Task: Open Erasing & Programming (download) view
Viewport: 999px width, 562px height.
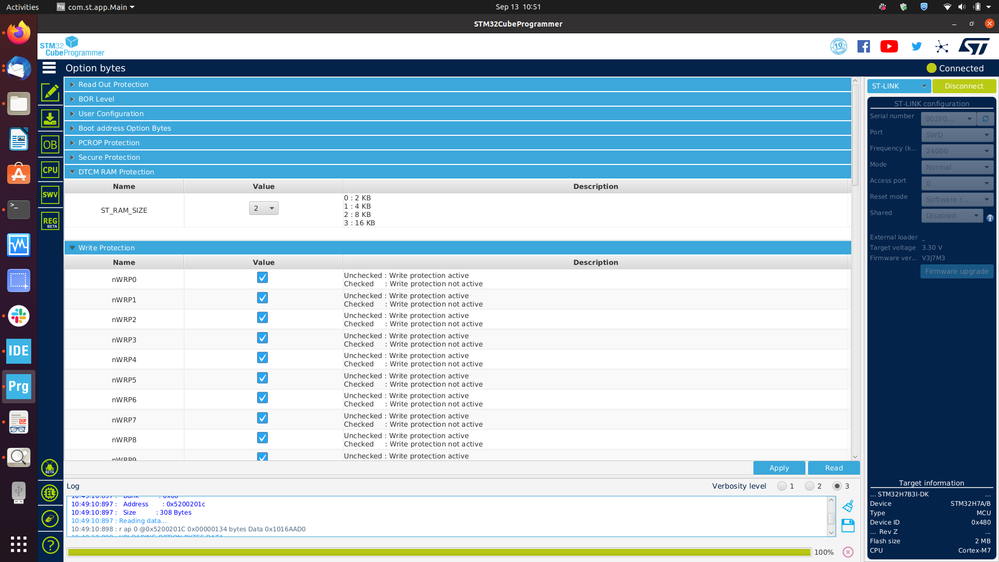Action: pos(50,119)
